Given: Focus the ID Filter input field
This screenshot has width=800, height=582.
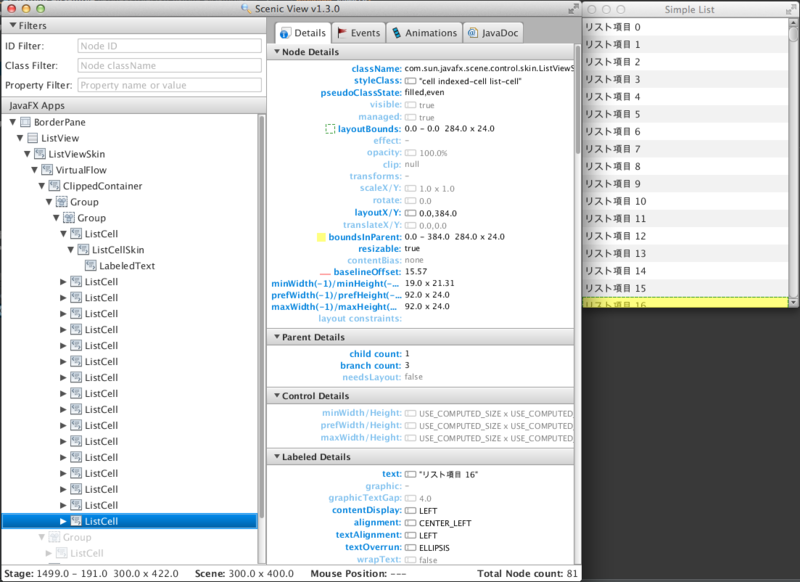Looking at the screenshot, I should (x=169, y=46).
